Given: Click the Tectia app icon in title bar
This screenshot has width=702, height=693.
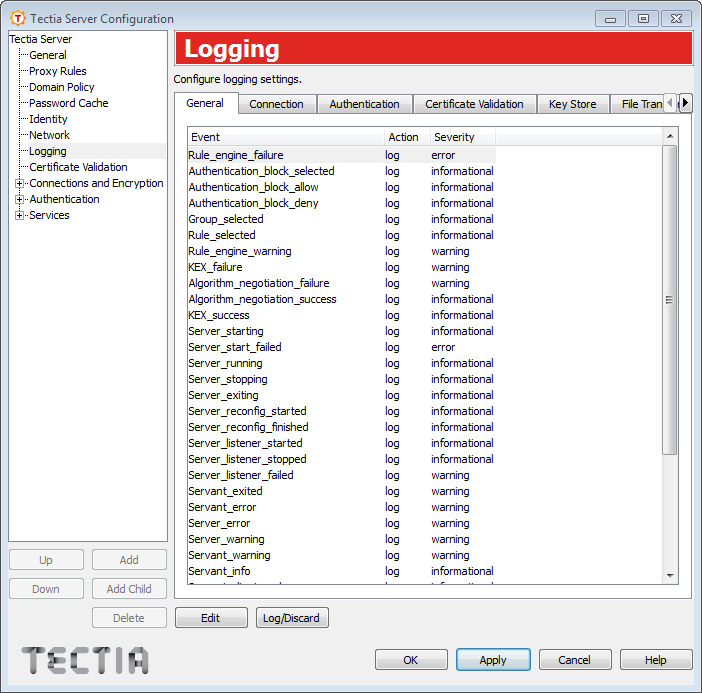Looking at the screenshot, I should pos(17,18).
